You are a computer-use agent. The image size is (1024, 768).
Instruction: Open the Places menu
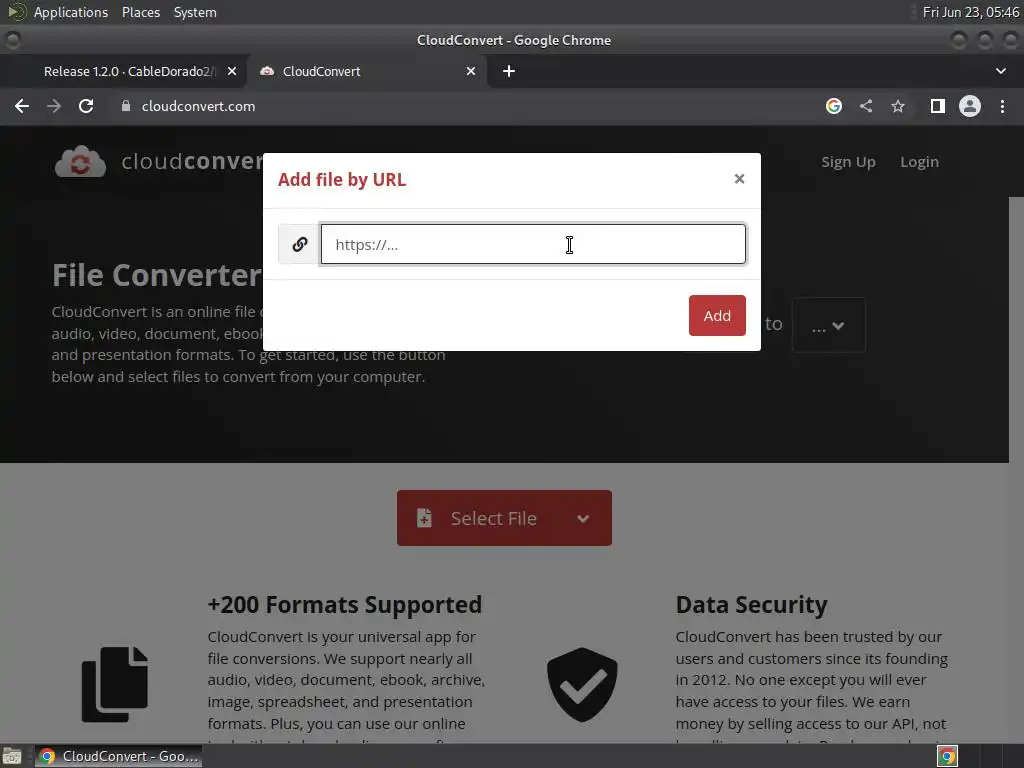click(140, 12)
